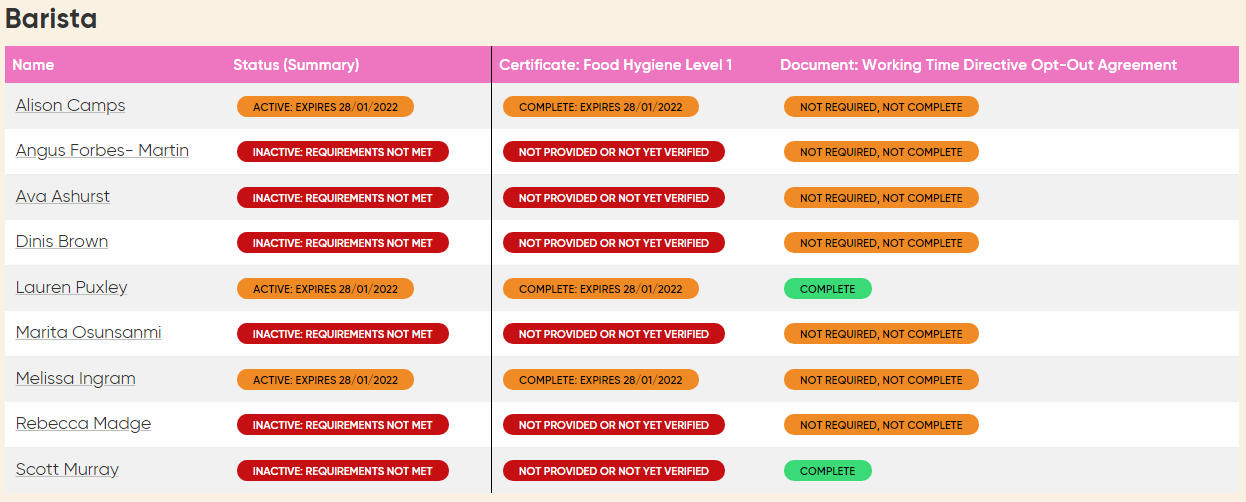Click Dinis Brown opt-out not required badge
The width and height of the screenshot is (1246, 502).
point(881,243)
